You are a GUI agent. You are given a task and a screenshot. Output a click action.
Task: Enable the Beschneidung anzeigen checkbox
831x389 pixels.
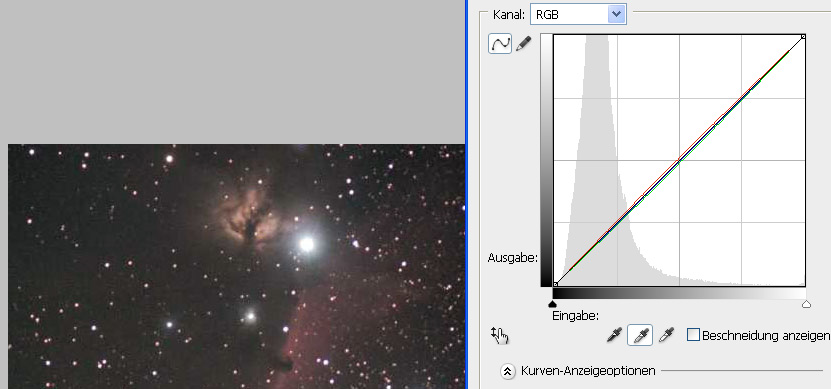693,335
